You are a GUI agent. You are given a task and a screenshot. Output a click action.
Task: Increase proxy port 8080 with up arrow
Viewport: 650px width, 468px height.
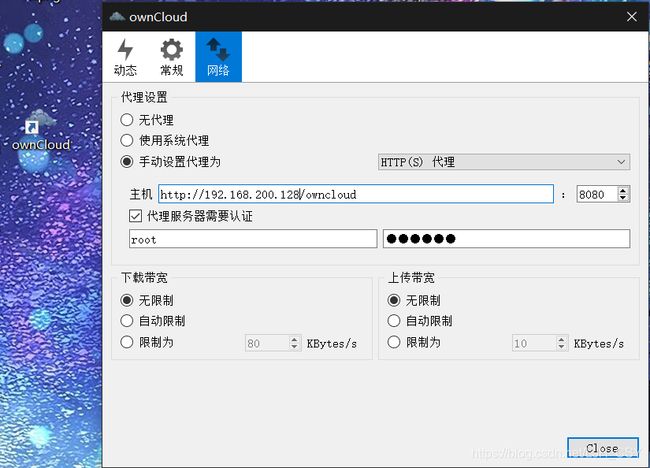[x=624, y=190]
